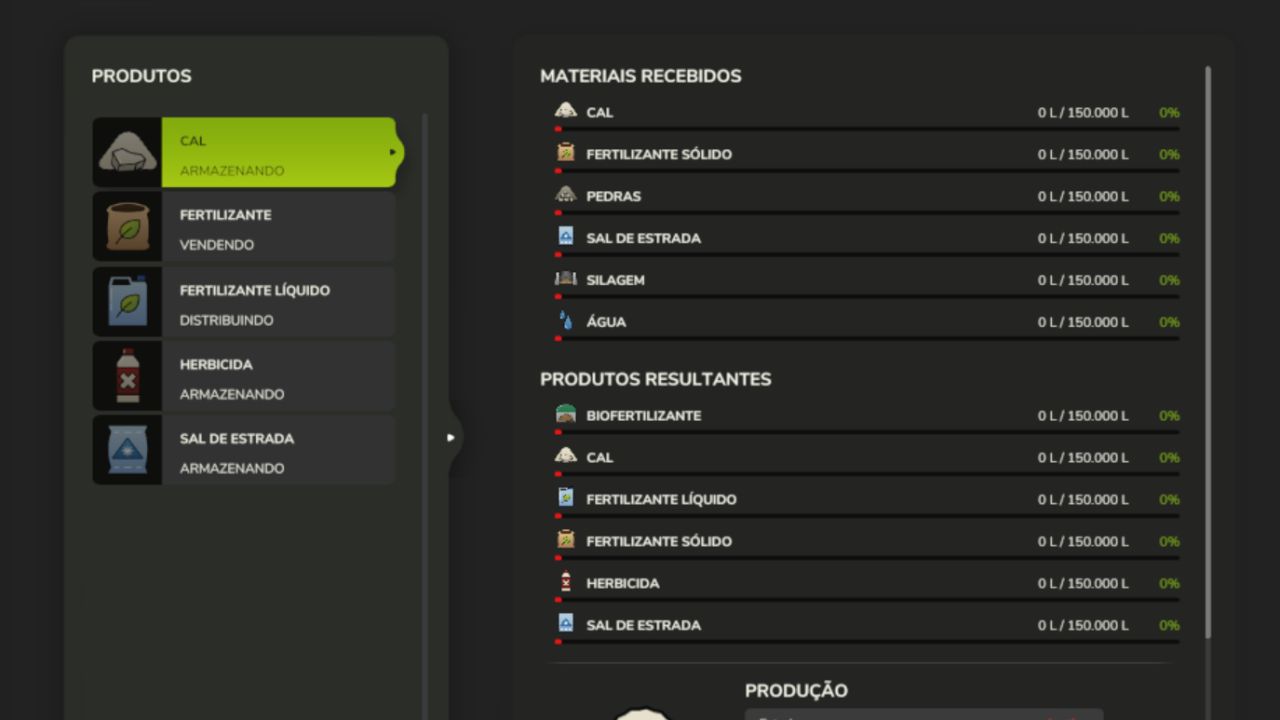Expand the arrow on the selected Cal product
1280x720 pixels.
[x=393, y=153]
